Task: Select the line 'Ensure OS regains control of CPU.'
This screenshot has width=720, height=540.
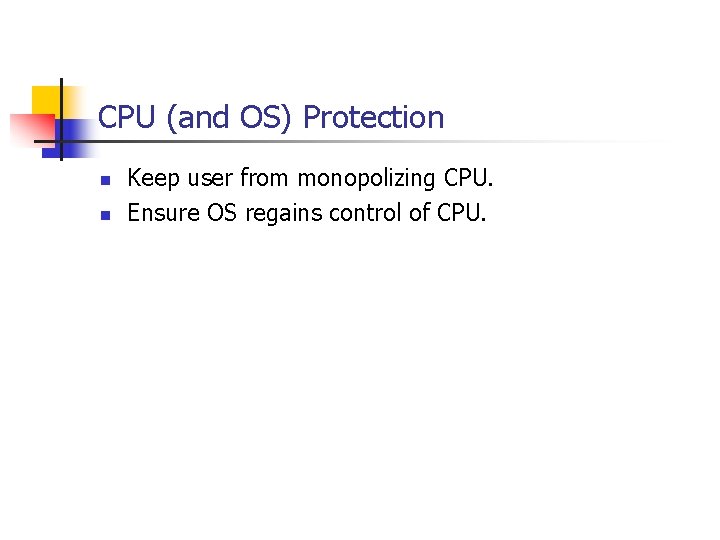Action: (307, 211)
